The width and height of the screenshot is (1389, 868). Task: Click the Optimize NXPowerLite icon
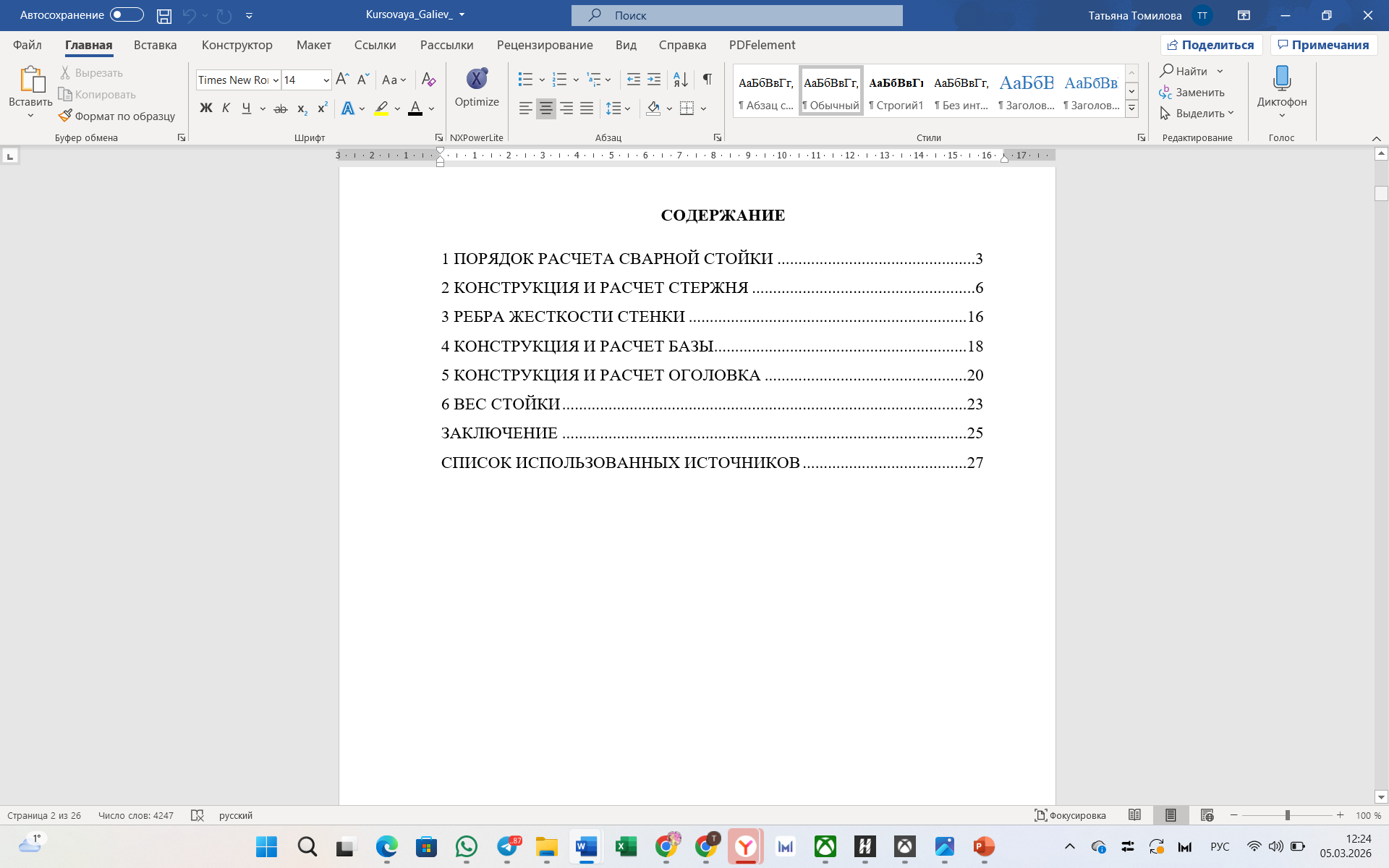[476, 79]
